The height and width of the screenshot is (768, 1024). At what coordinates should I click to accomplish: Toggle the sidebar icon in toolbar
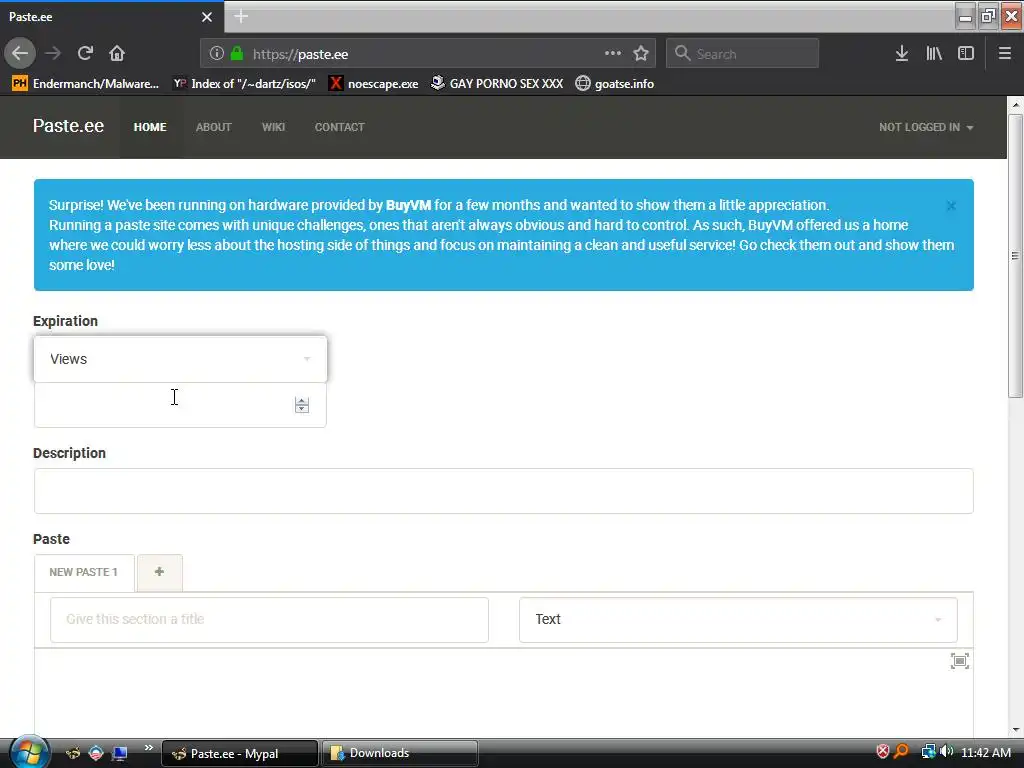966,54
